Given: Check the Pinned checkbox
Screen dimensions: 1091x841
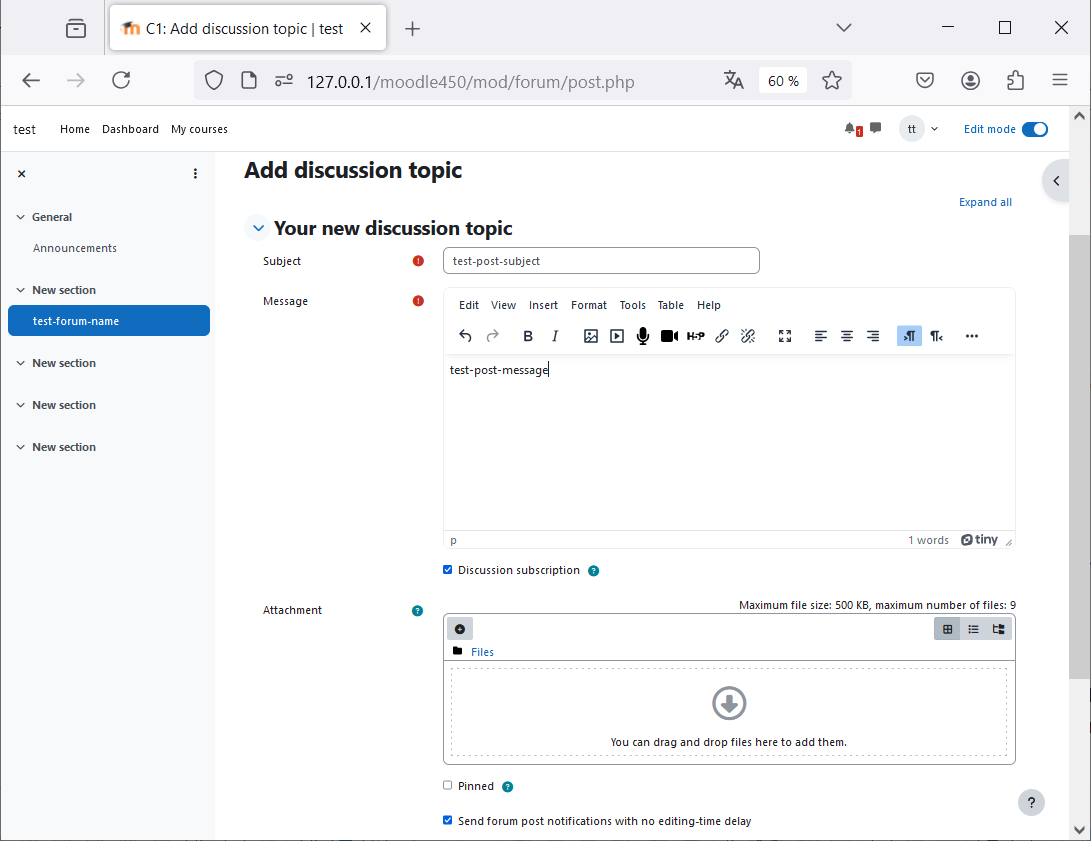Looking at the screenshot, I should [x=447, y=785].
